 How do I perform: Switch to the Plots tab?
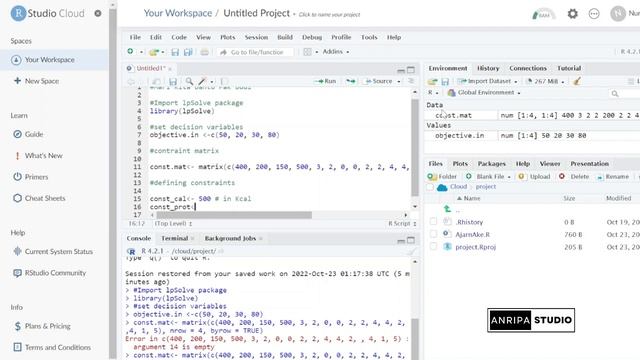460,164
